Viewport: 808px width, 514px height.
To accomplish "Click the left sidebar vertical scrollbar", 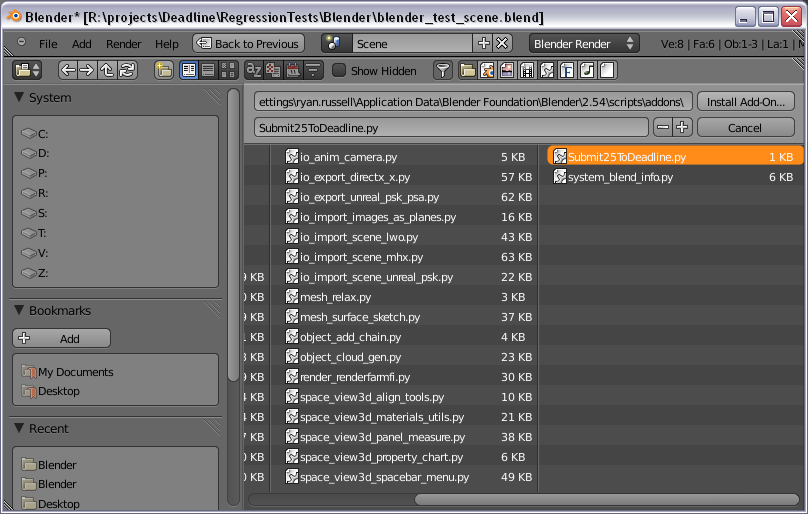I will pyautogui.click(x=233, y=235).
